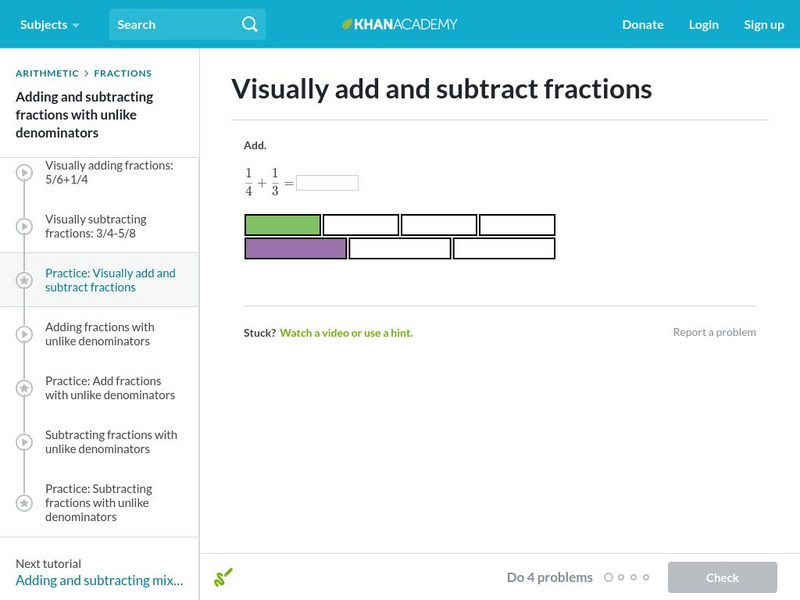Focus the fraction answer input box
Image resolution: width=800 pixels, height=600 pixels.
[327, 183]
